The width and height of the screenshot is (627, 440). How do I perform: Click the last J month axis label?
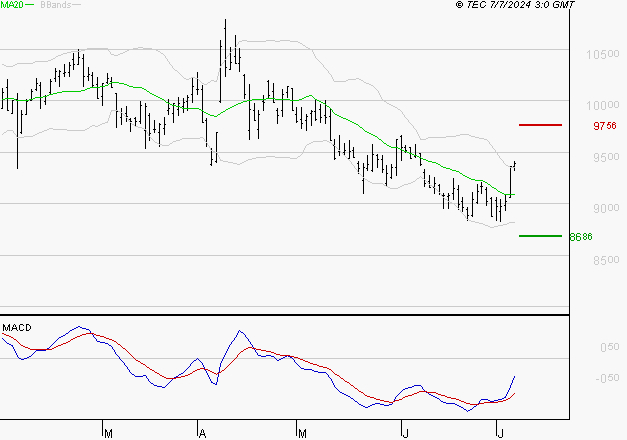coord(500,434)
